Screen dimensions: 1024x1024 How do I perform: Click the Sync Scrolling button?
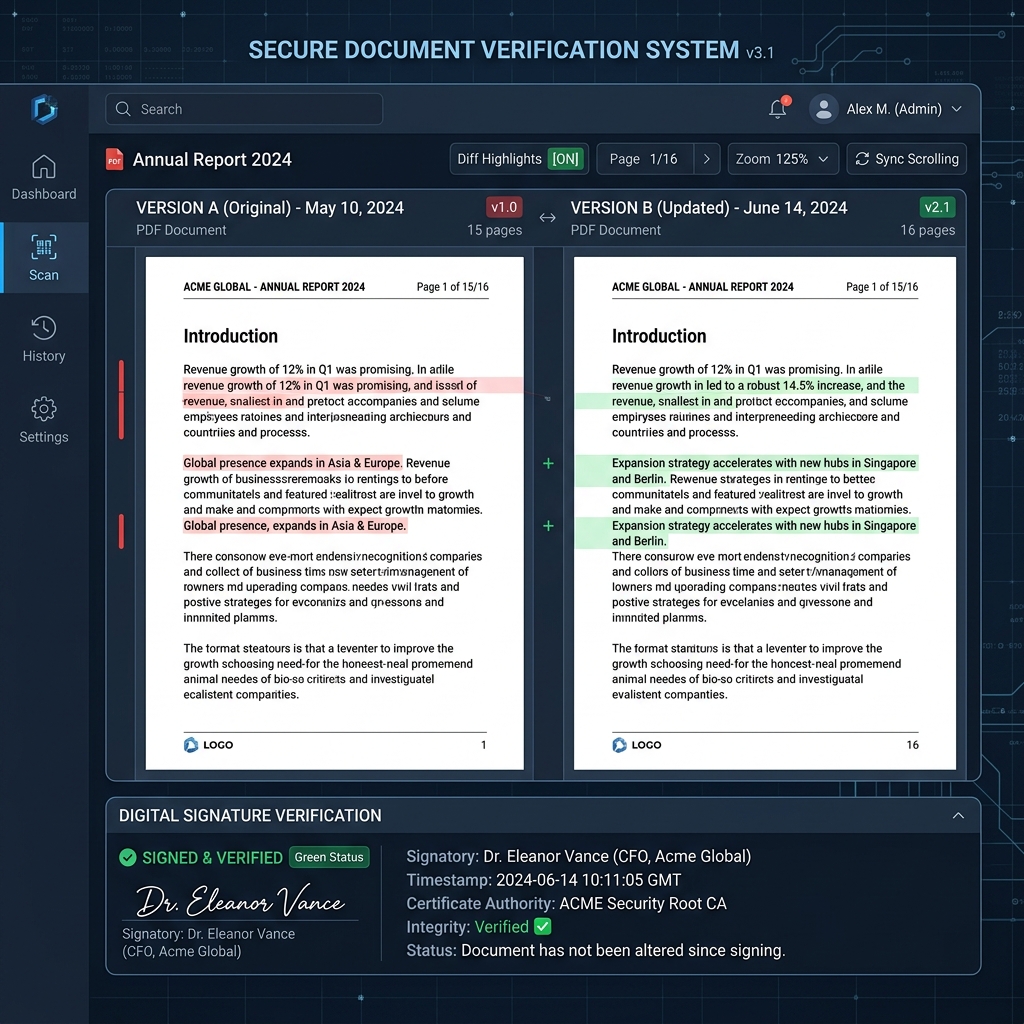906,159
